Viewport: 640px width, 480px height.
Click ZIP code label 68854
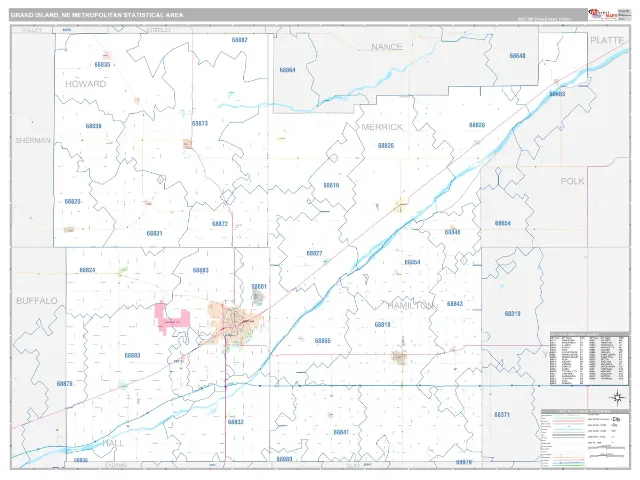tap(412, 262)
